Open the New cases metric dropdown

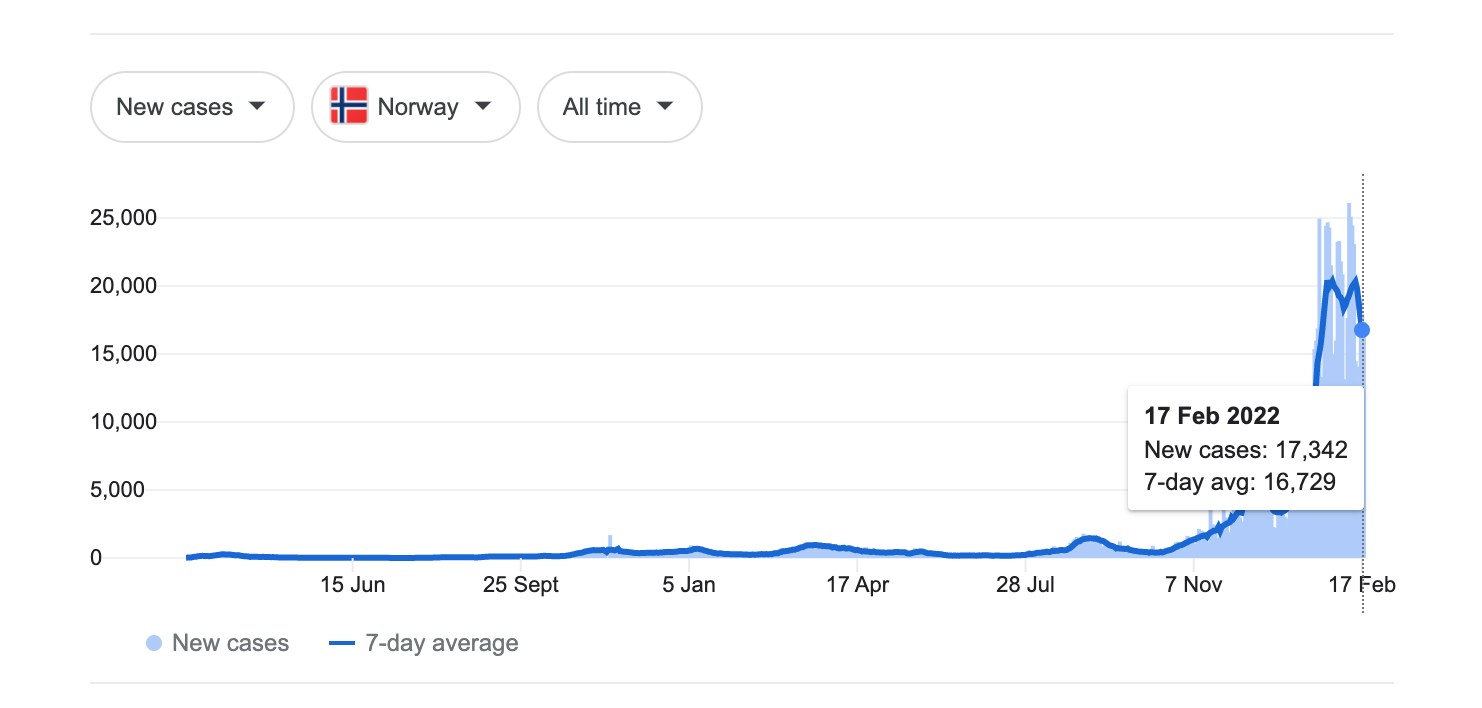(x=192, y=107)
